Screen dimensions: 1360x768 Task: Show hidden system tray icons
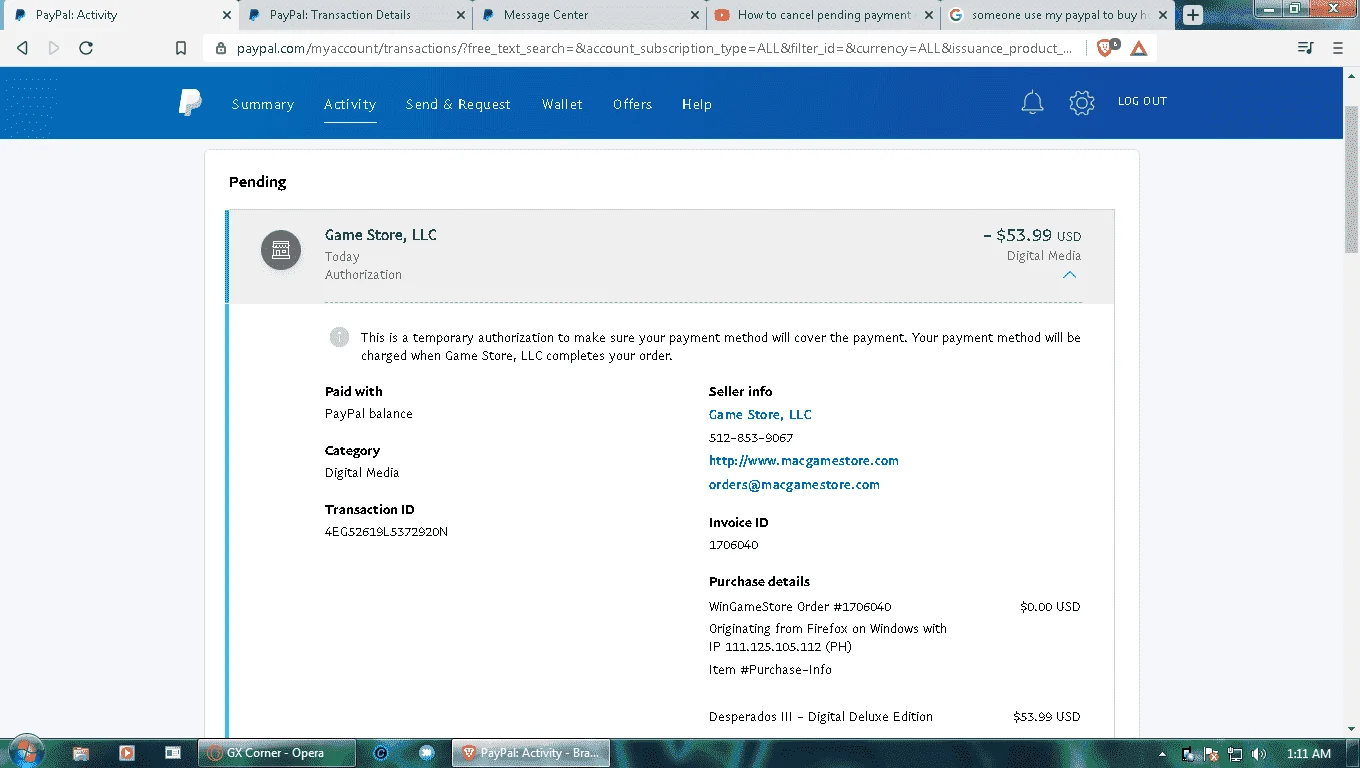point(1163,753)
